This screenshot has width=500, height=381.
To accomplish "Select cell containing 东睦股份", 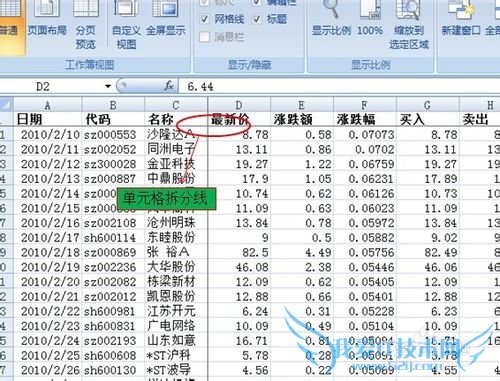I will coord(176,237).
